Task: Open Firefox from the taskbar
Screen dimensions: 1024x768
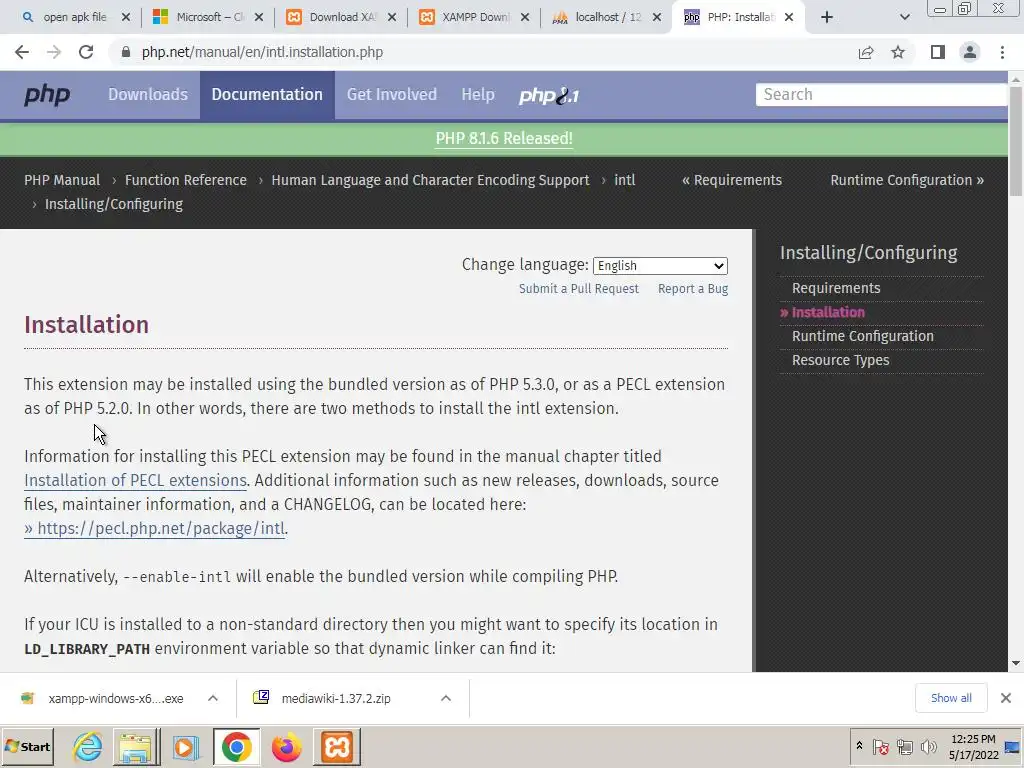Action: tap(286, 747)
